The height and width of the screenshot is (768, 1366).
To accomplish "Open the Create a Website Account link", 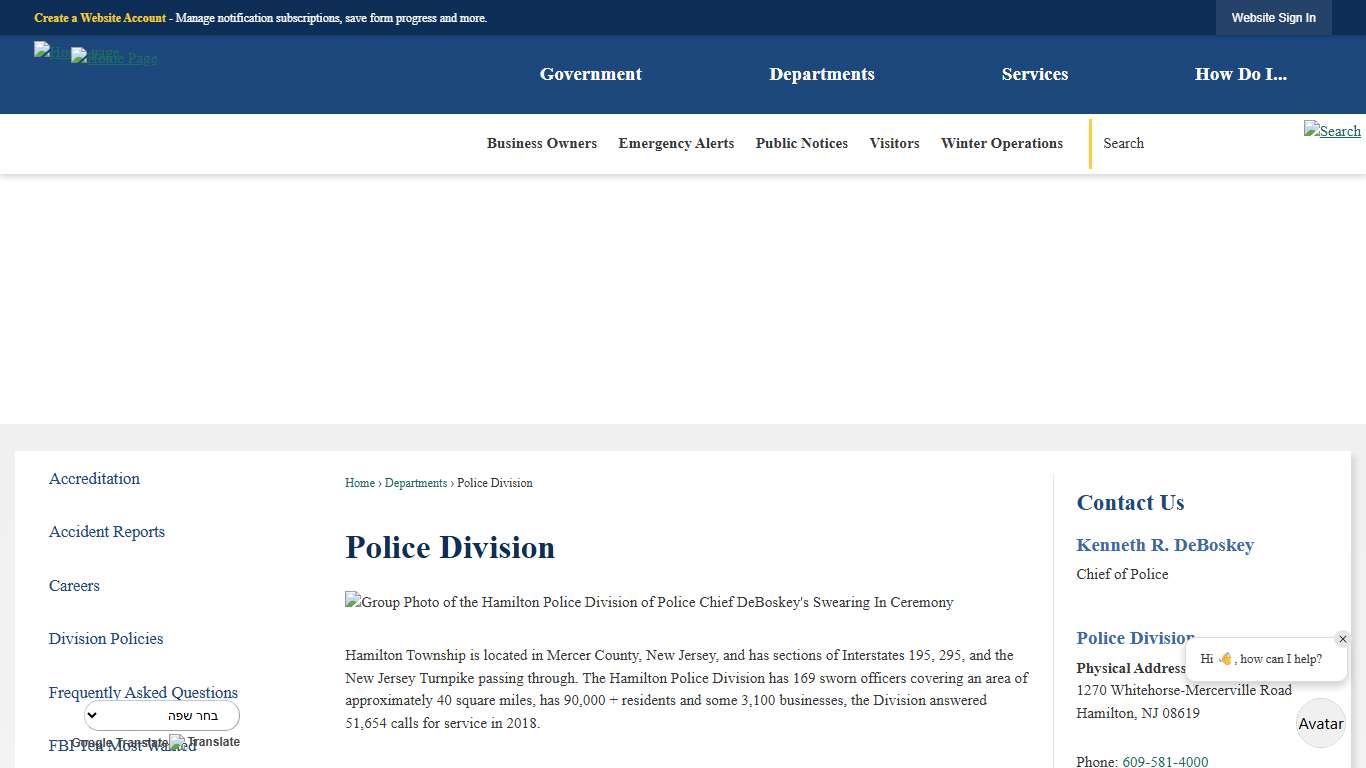I will 99,18.
